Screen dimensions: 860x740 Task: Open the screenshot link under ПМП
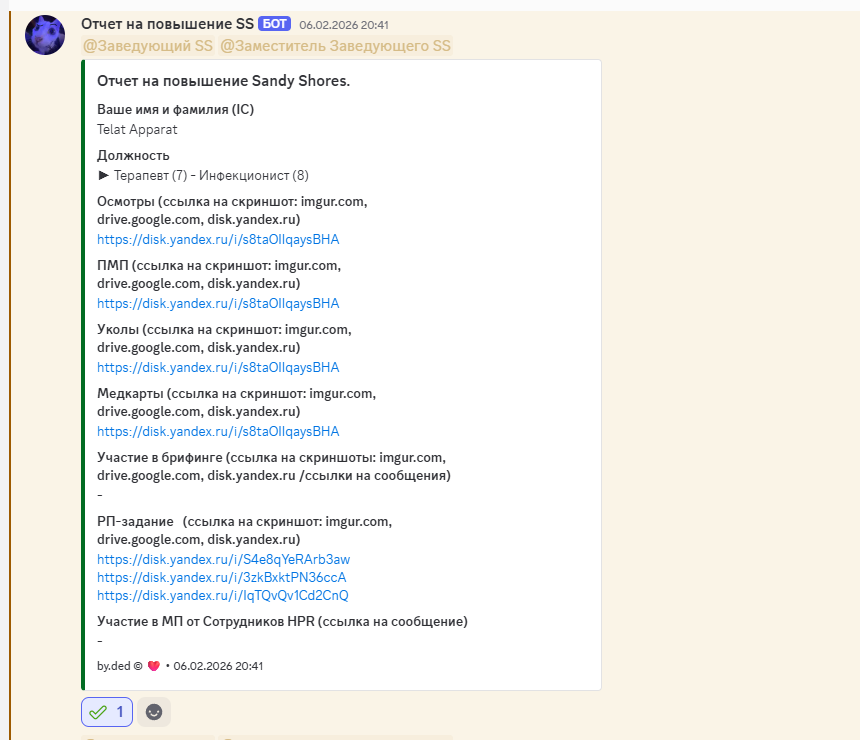(219, 303)
